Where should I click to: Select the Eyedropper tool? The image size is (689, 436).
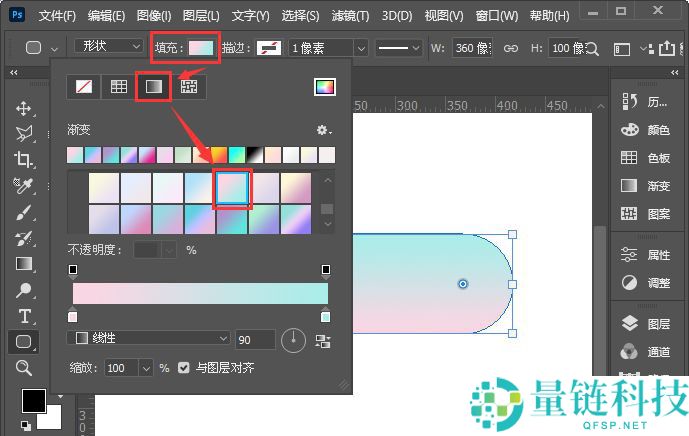[x=25, y=186]
